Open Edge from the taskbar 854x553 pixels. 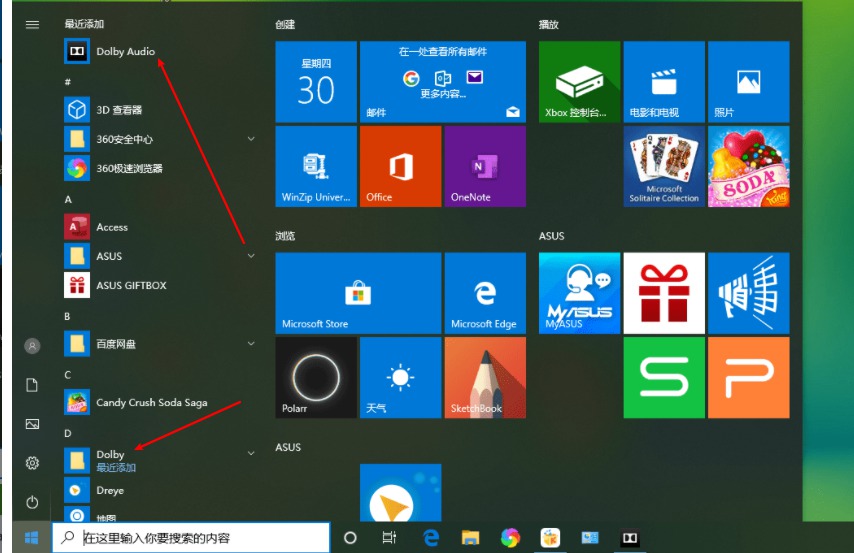(431, 538)
